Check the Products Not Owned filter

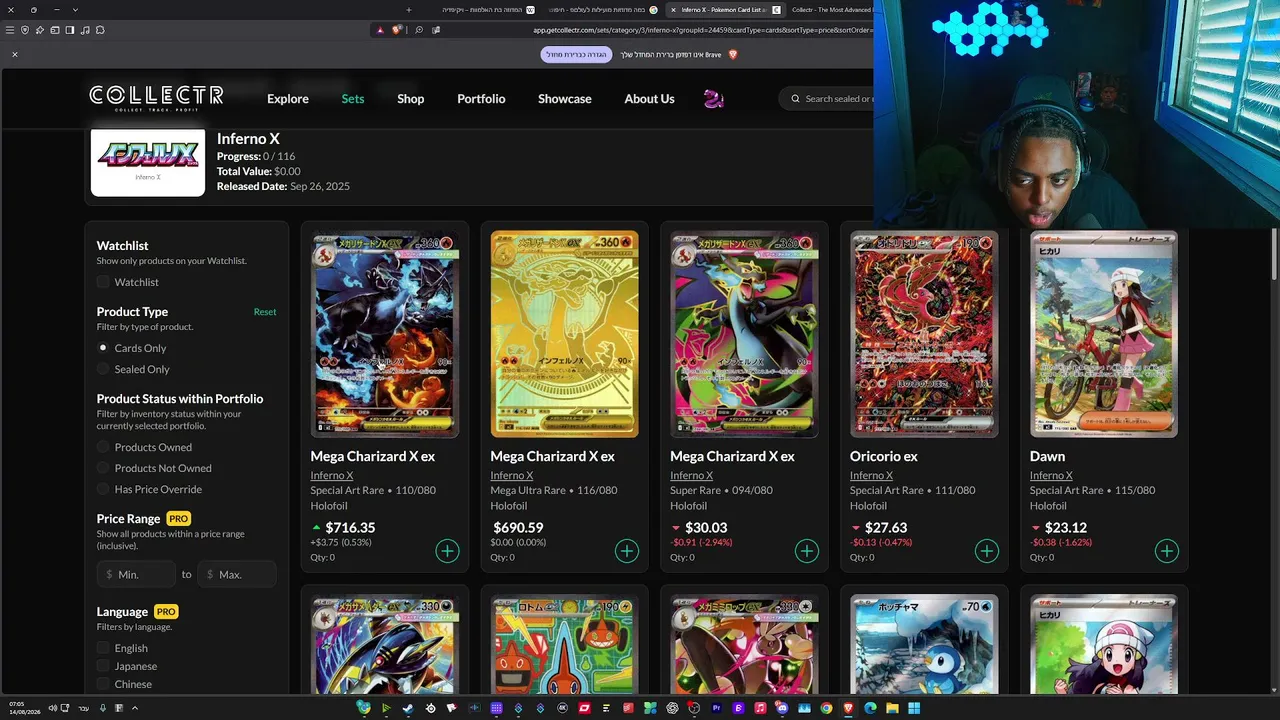tap(103, 468)
